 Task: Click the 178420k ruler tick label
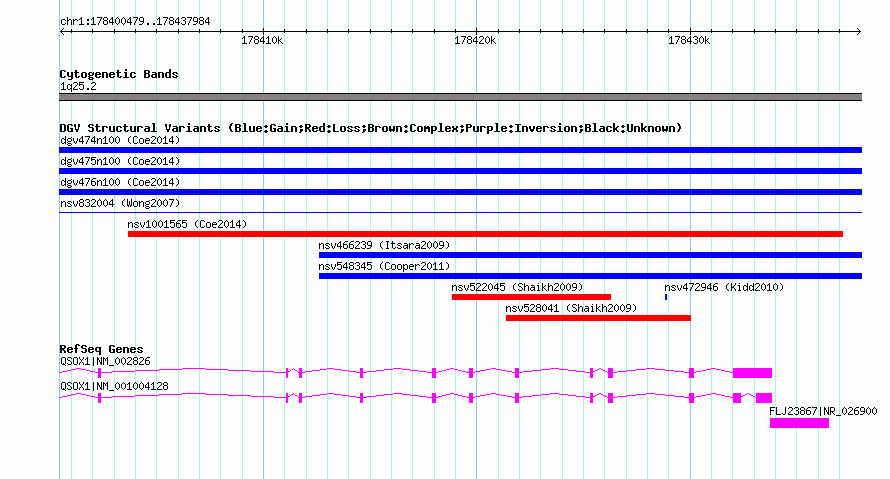pos(475,40)
